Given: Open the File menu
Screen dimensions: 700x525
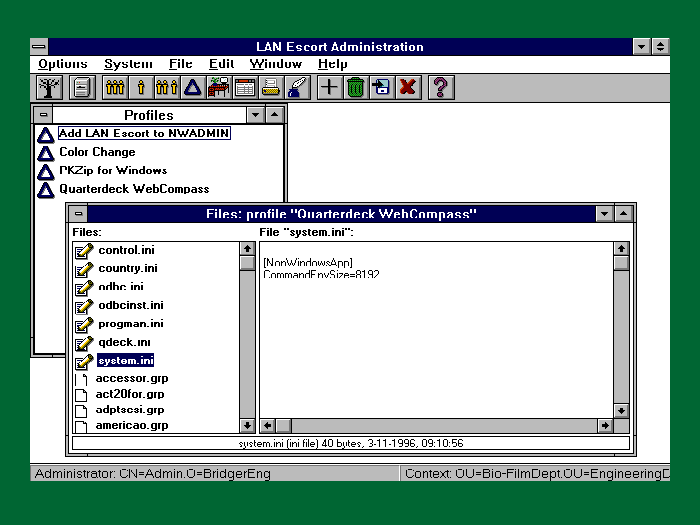Looking at the screenshot, I should (180, 64).
